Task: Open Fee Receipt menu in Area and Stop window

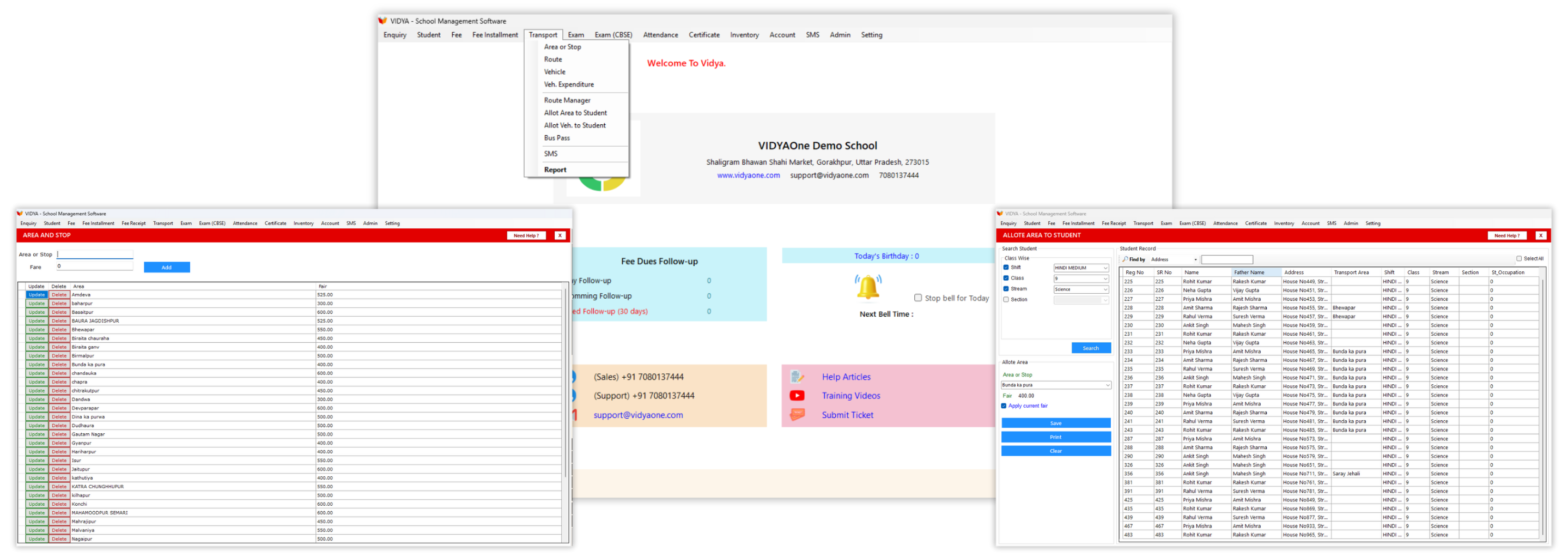Action: [x=133, y=223]
